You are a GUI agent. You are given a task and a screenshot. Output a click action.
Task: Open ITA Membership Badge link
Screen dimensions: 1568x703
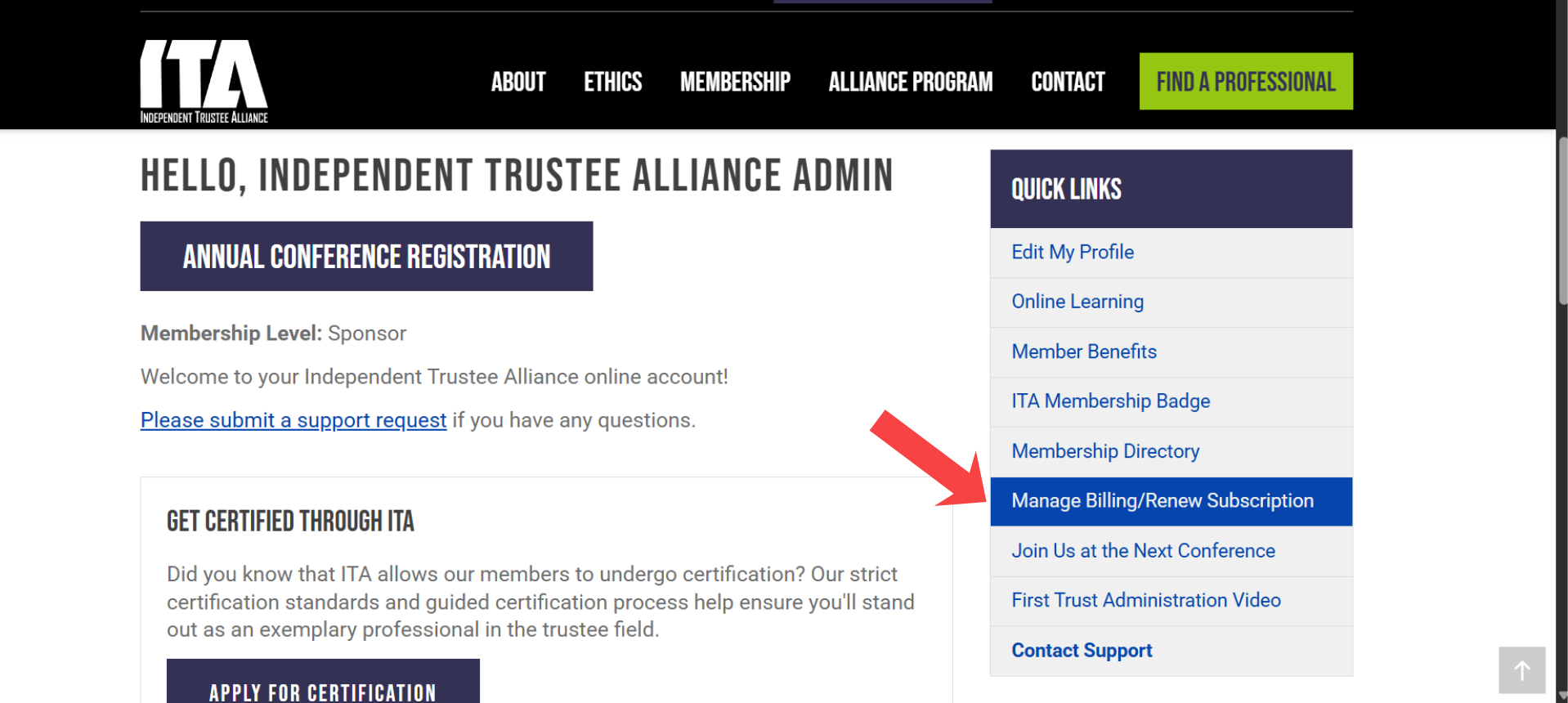[x=1110, y=401]
